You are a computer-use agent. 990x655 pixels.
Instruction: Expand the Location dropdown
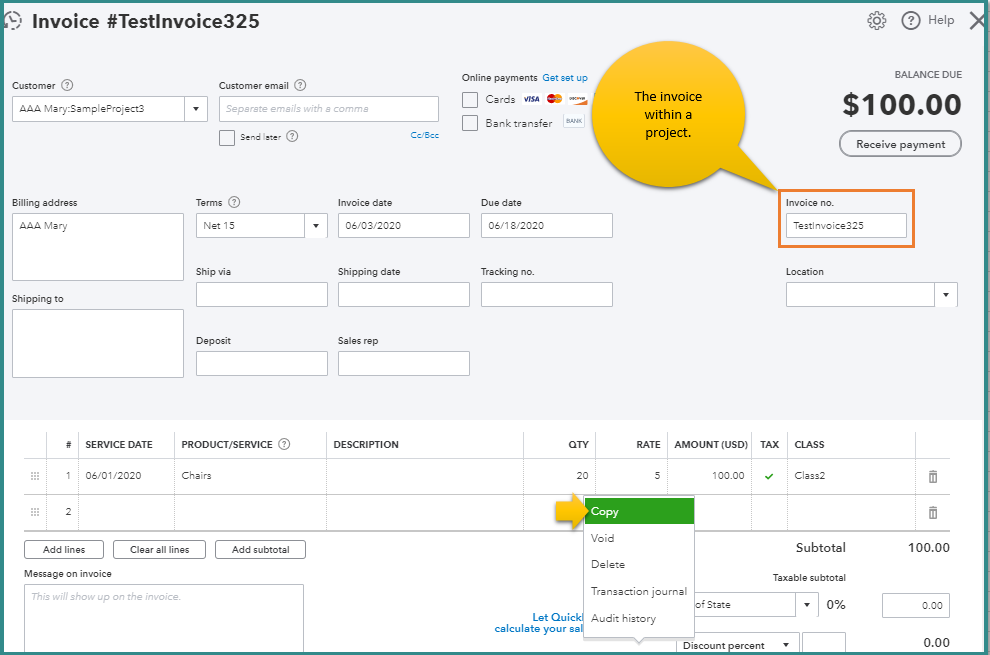click(x=945, y=295)
